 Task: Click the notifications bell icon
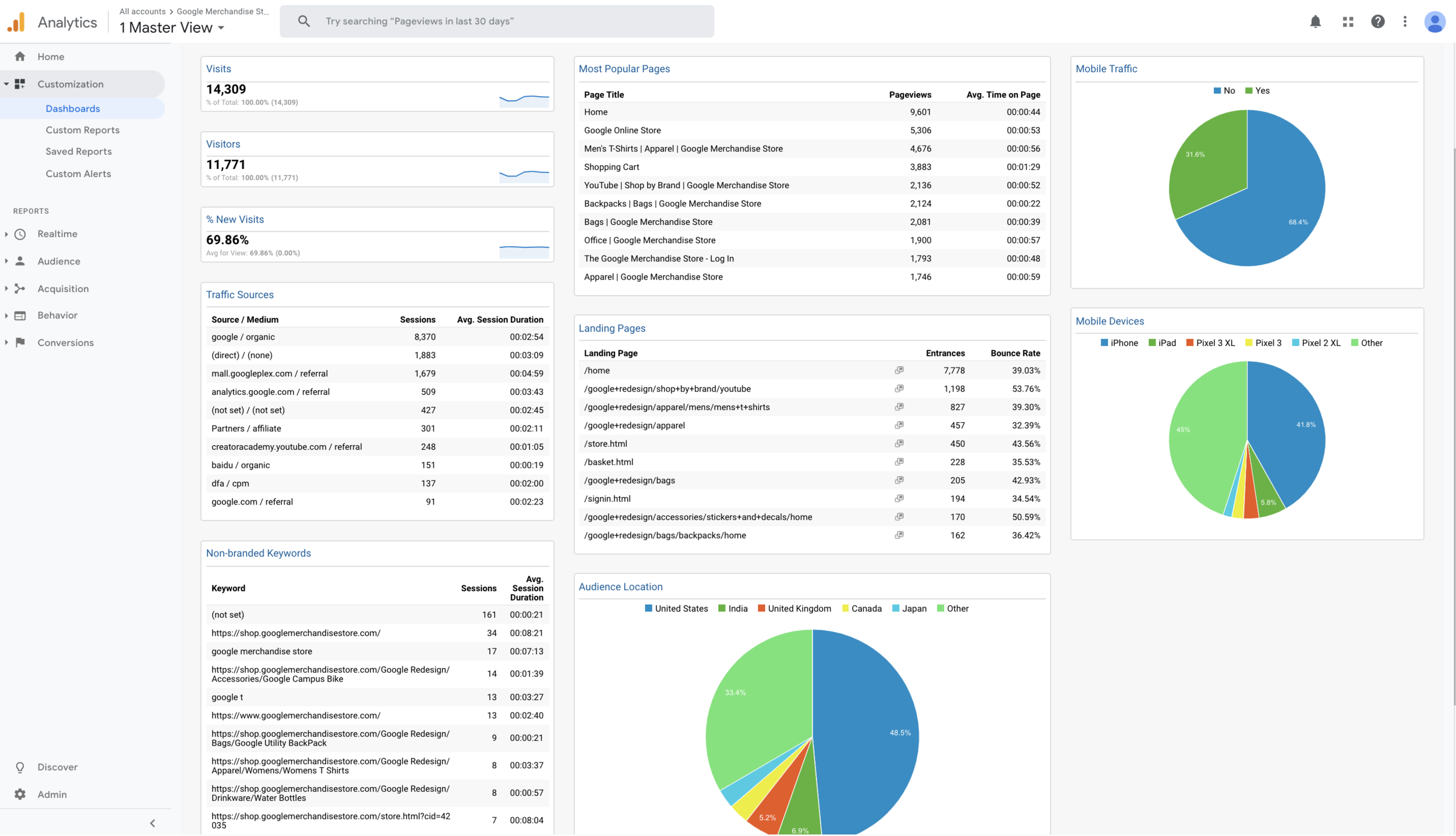[x=1315, y=22]
